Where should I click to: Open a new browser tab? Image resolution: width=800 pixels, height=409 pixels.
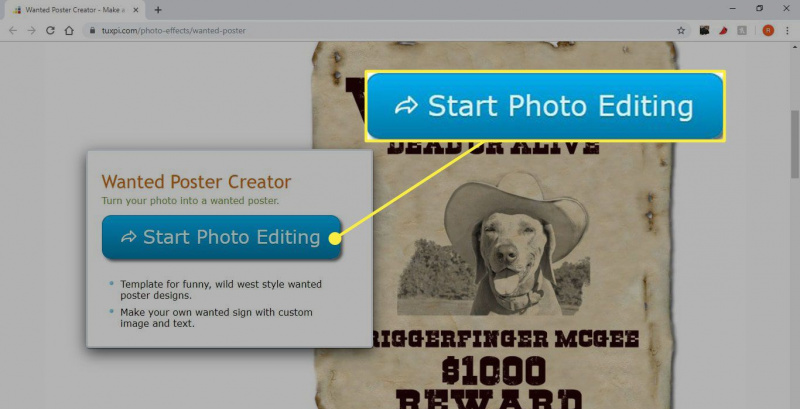click(158, 10)
